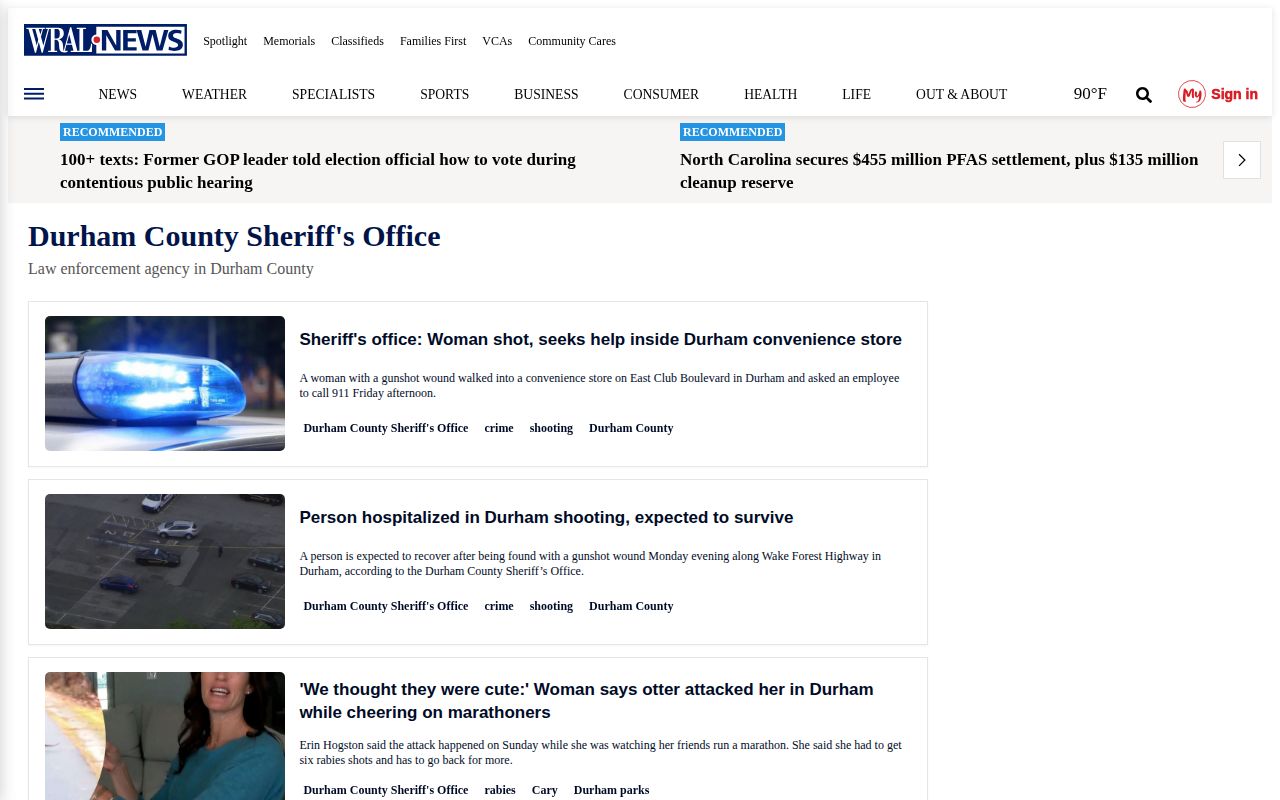Select the shooting tag on woman shot story
Viewport: 1280px width, 800px height.
551,428
